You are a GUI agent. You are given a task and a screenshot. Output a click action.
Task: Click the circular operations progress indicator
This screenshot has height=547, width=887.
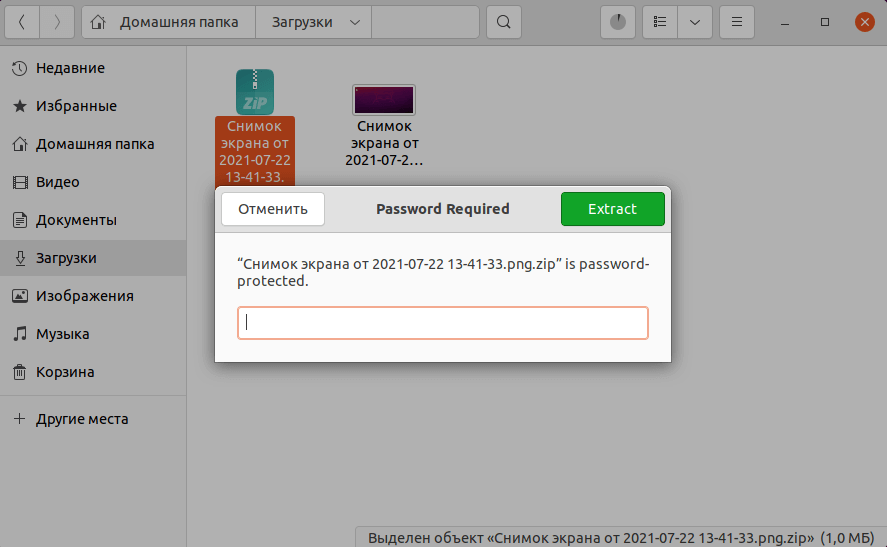pyautogui.click(x=617, y=22)
